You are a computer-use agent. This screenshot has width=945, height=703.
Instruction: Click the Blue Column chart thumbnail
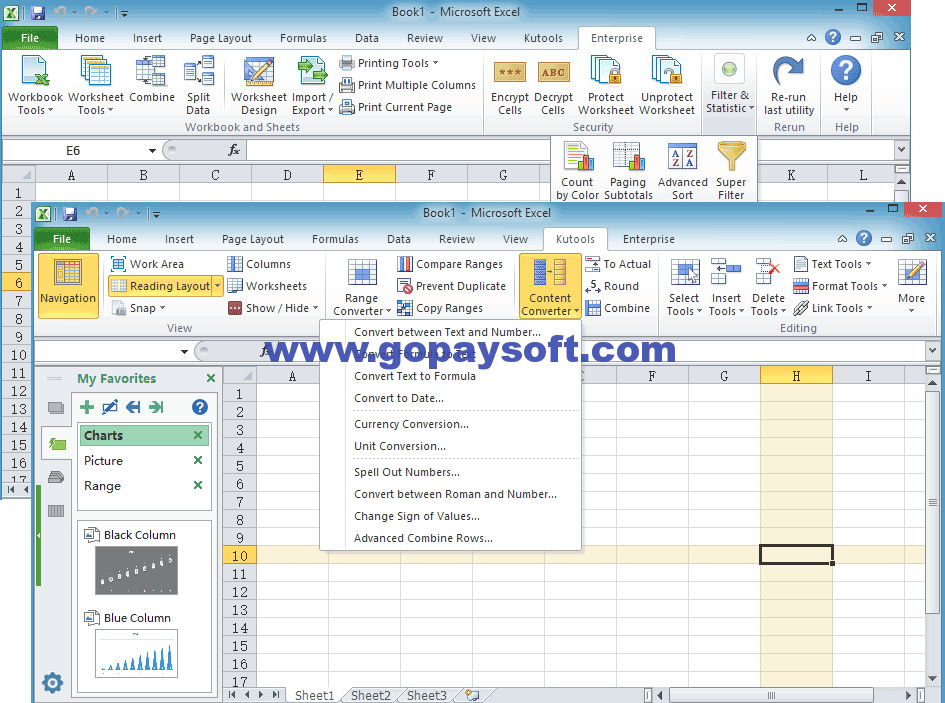[136, 654]
